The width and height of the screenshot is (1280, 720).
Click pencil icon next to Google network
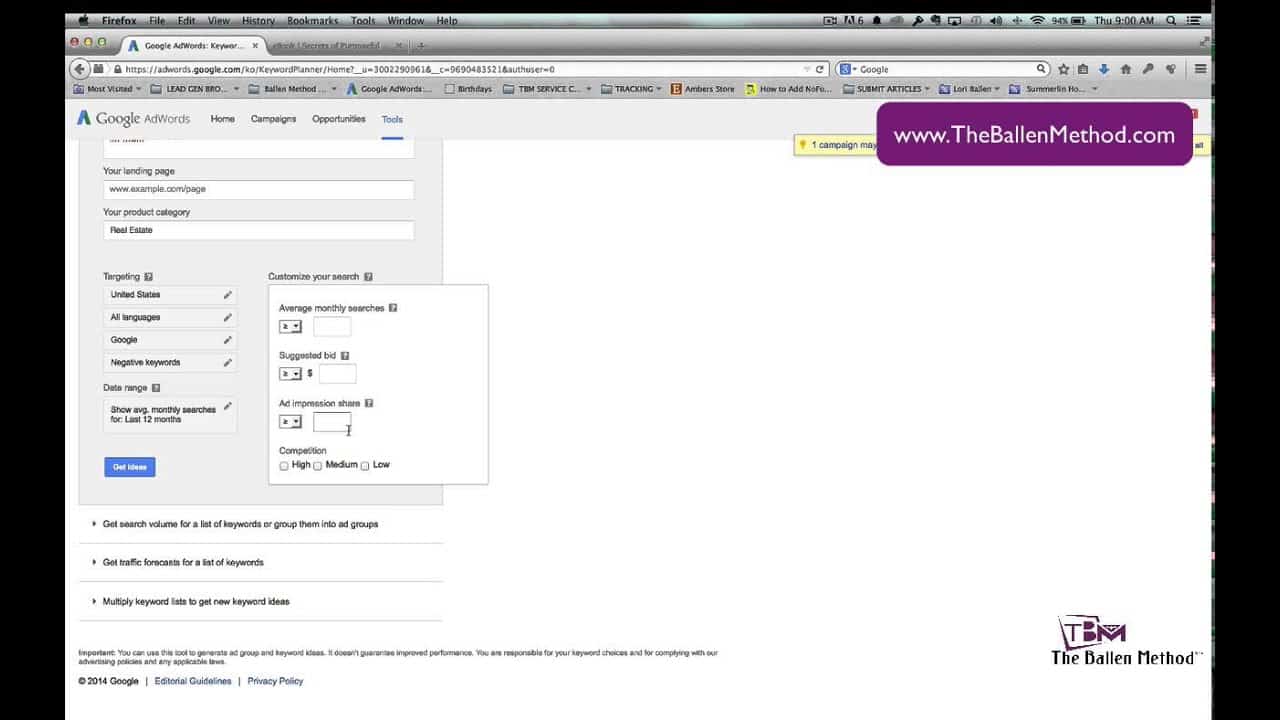227,340
